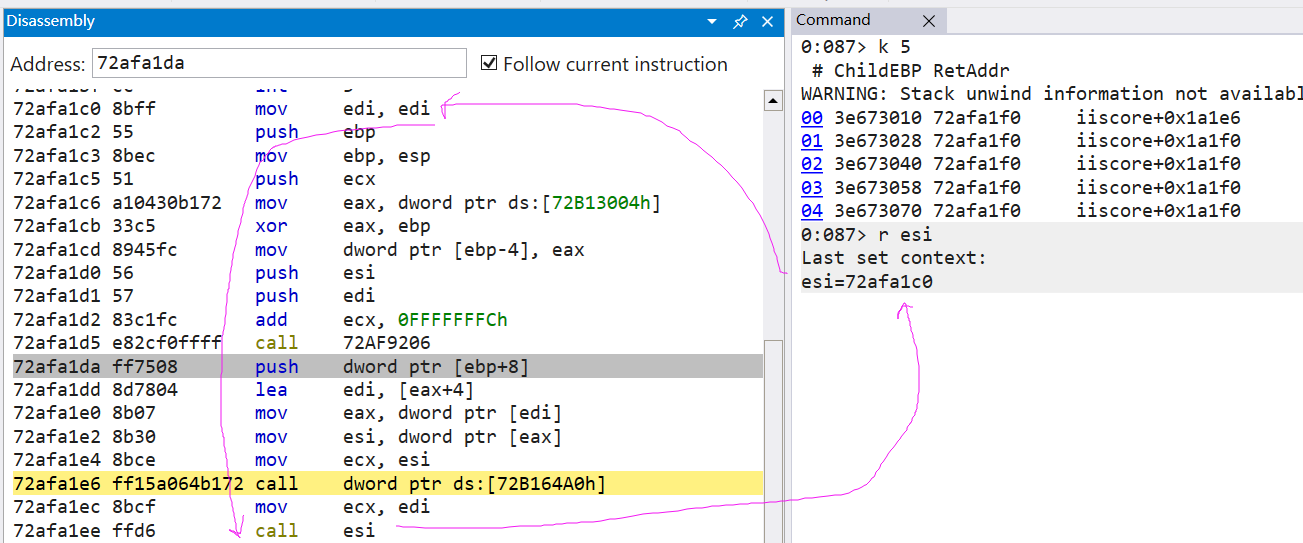This screenshot has width=1303, height=543.
Task: Select the 72afa1e0 mov eax, [edi] line
Action: click(x=387, y=414)
